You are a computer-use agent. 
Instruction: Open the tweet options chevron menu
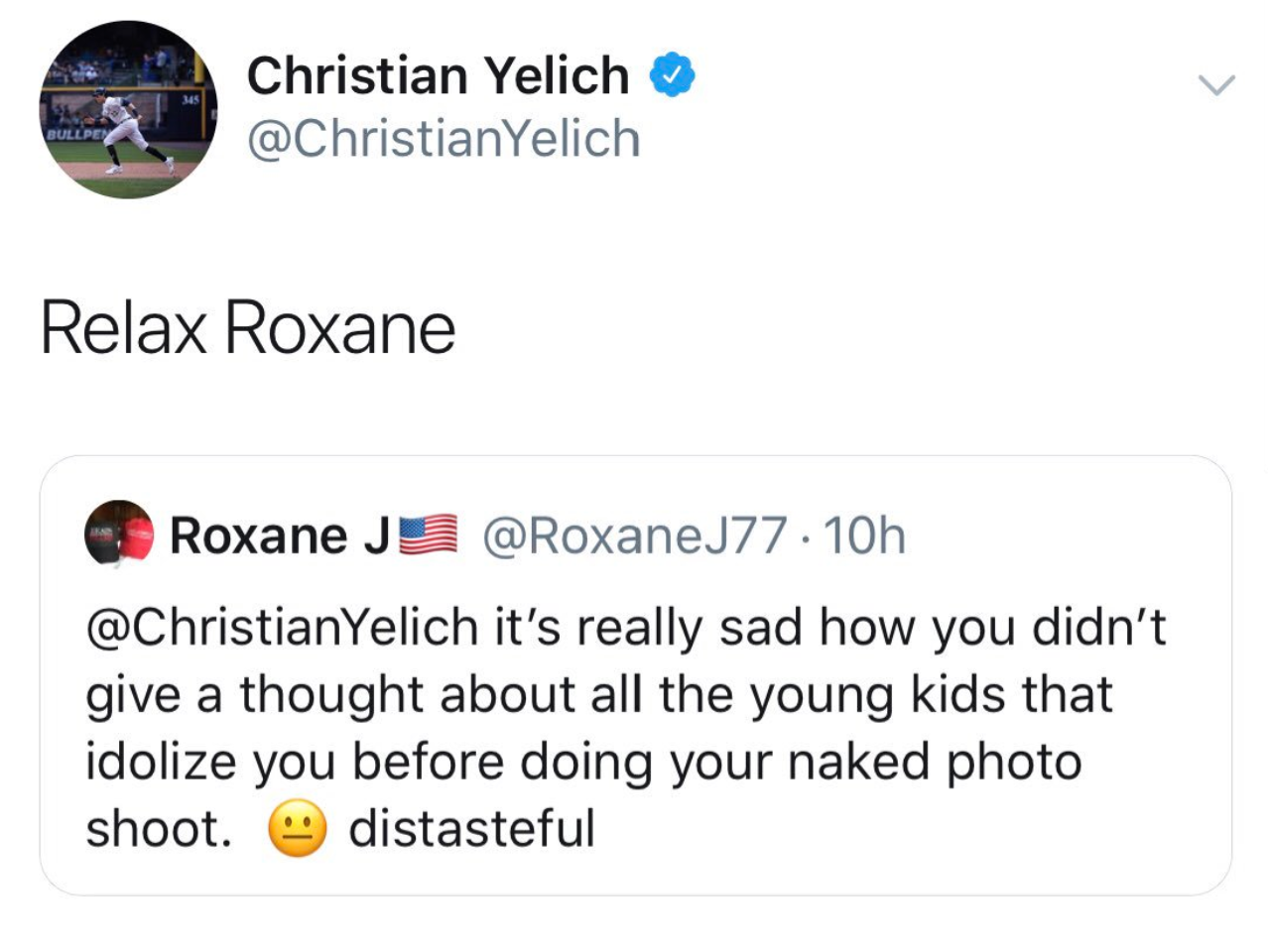click(x=1216, y=85)
